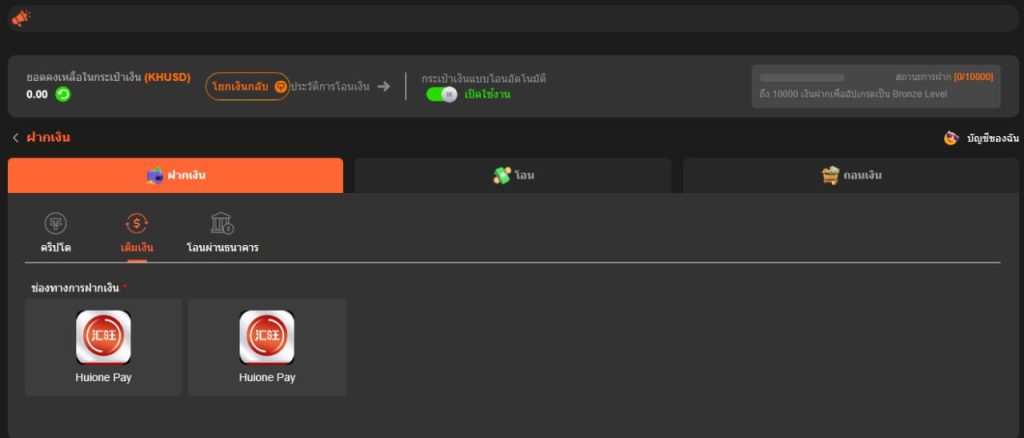Select the คริปโต crypto method icon
1024x438 pixels.
pos(56,224)
